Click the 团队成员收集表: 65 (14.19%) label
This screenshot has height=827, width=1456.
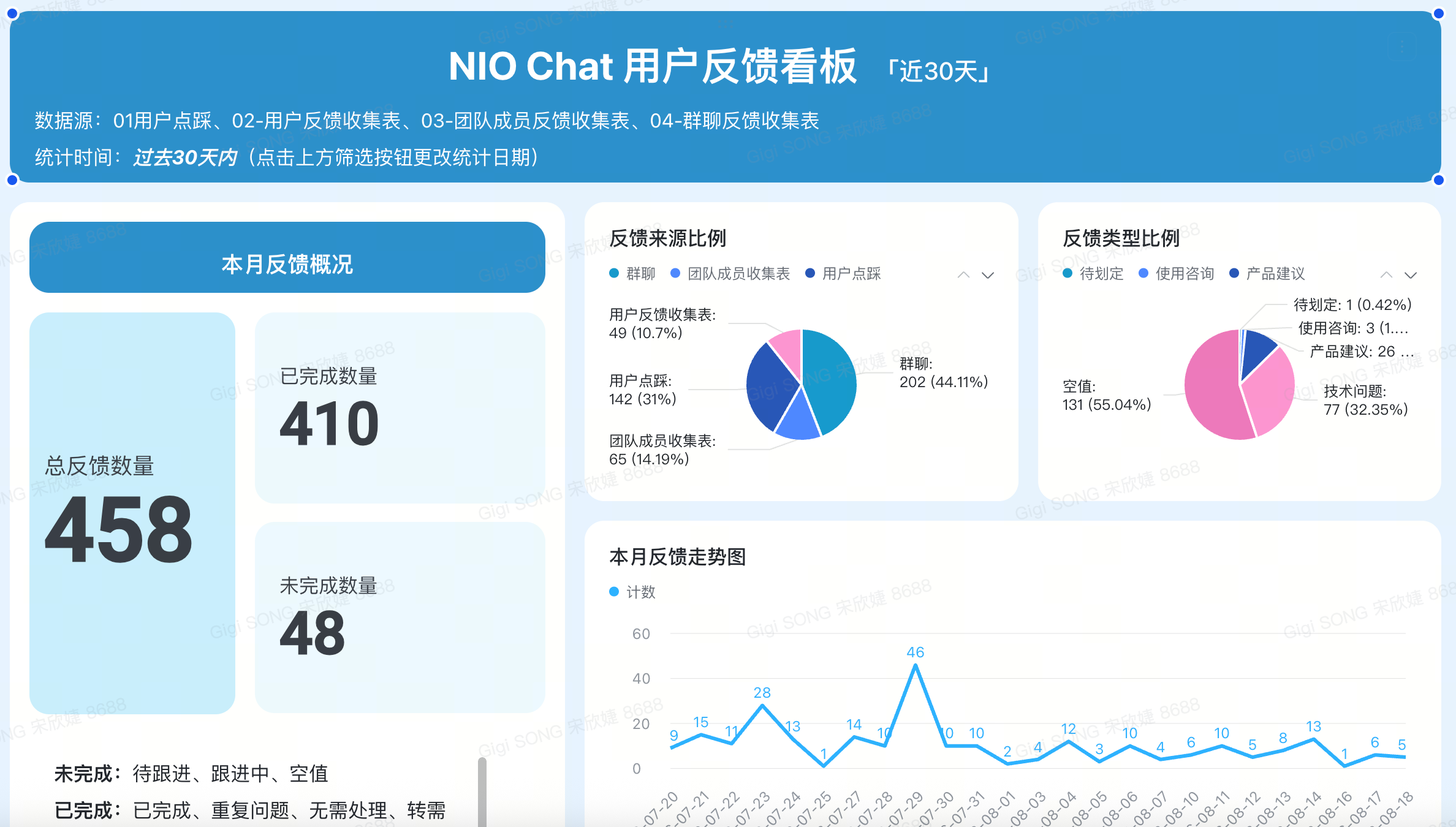click(x=662, y=450)
